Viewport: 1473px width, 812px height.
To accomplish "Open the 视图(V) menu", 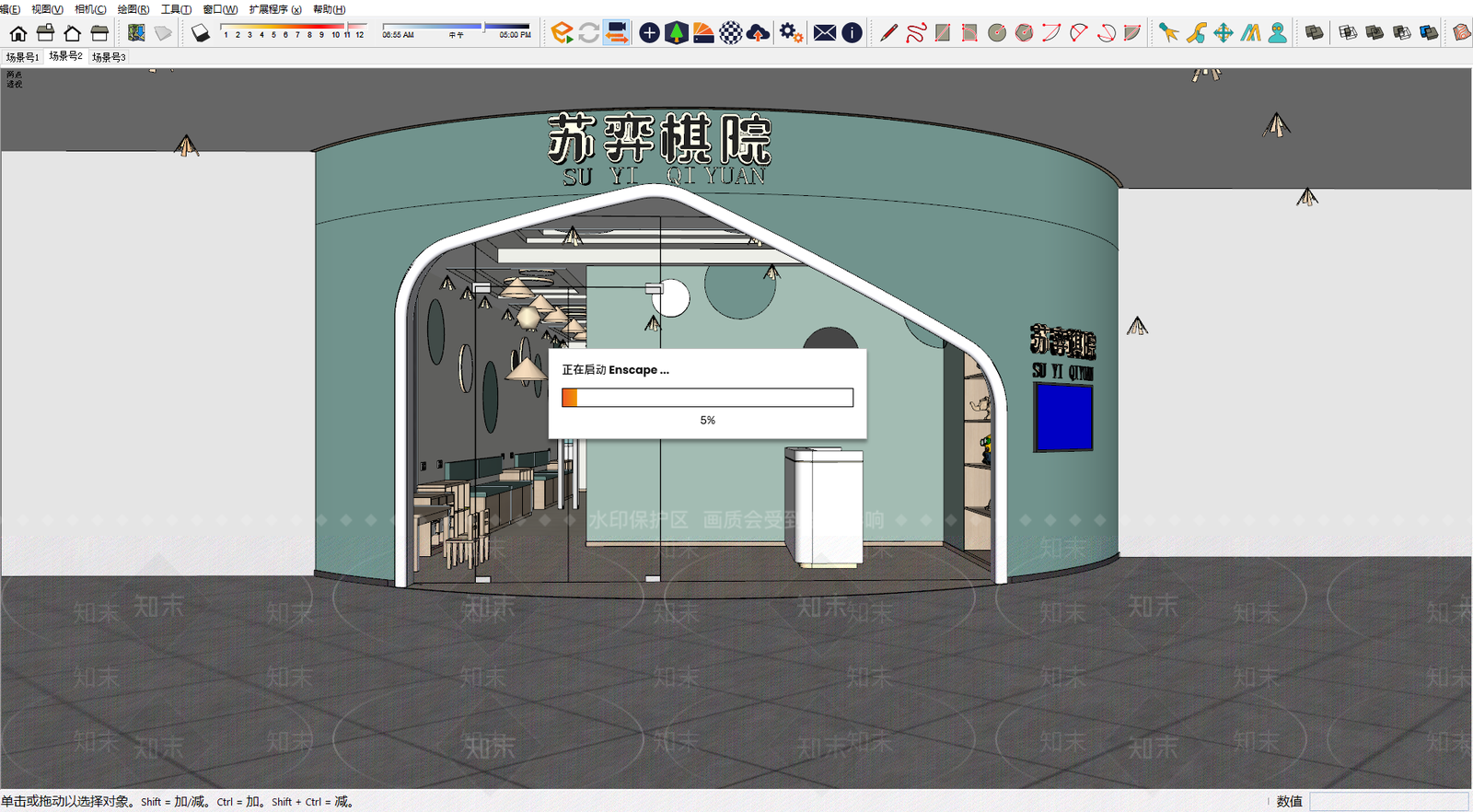I will [47, 9].
